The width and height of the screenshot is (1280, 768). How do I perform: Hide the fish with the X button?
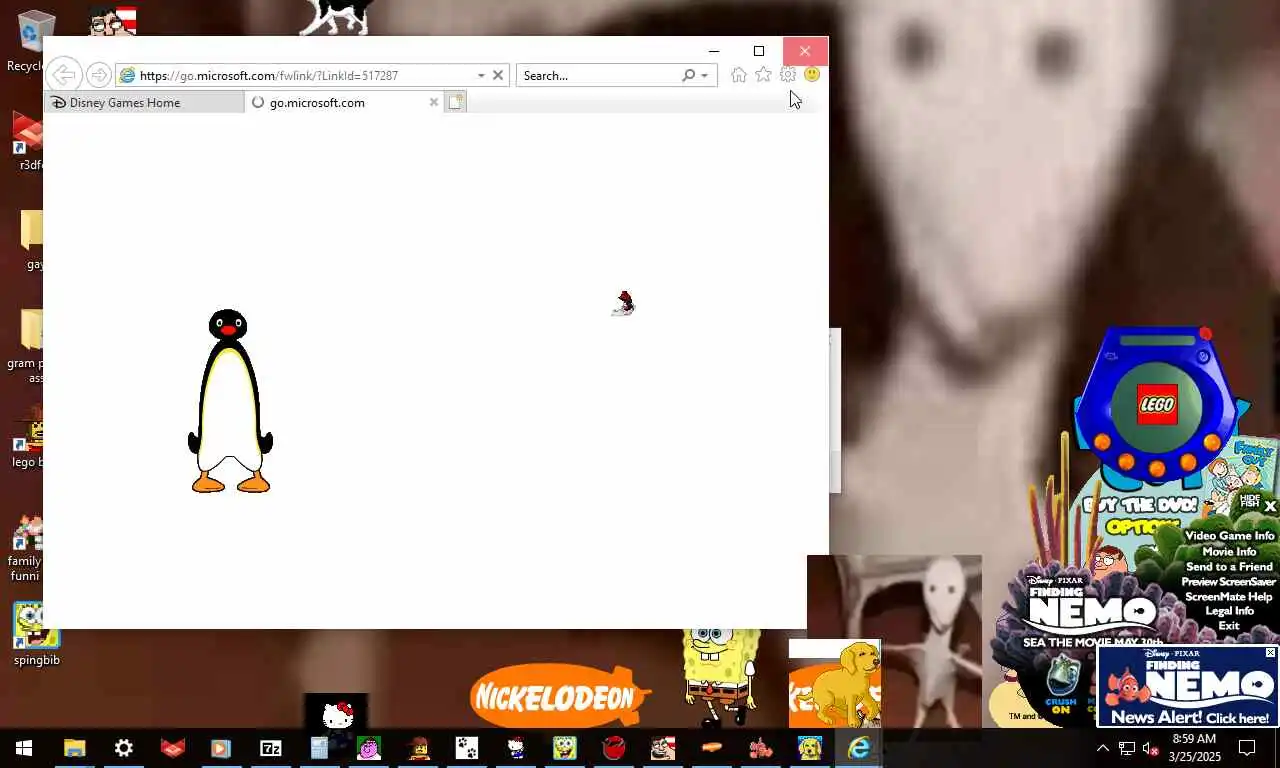[1270, 507]
